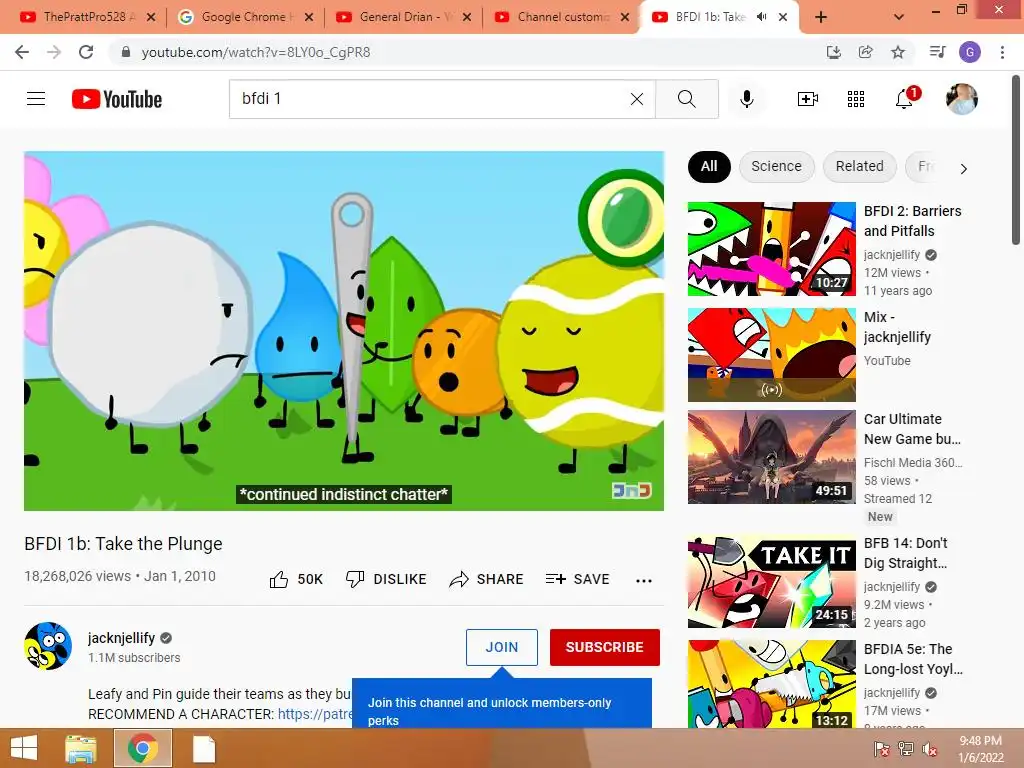Open the Action Center flag icon
This screenshot has width=1024, height=768.
(x=882, y=749)
